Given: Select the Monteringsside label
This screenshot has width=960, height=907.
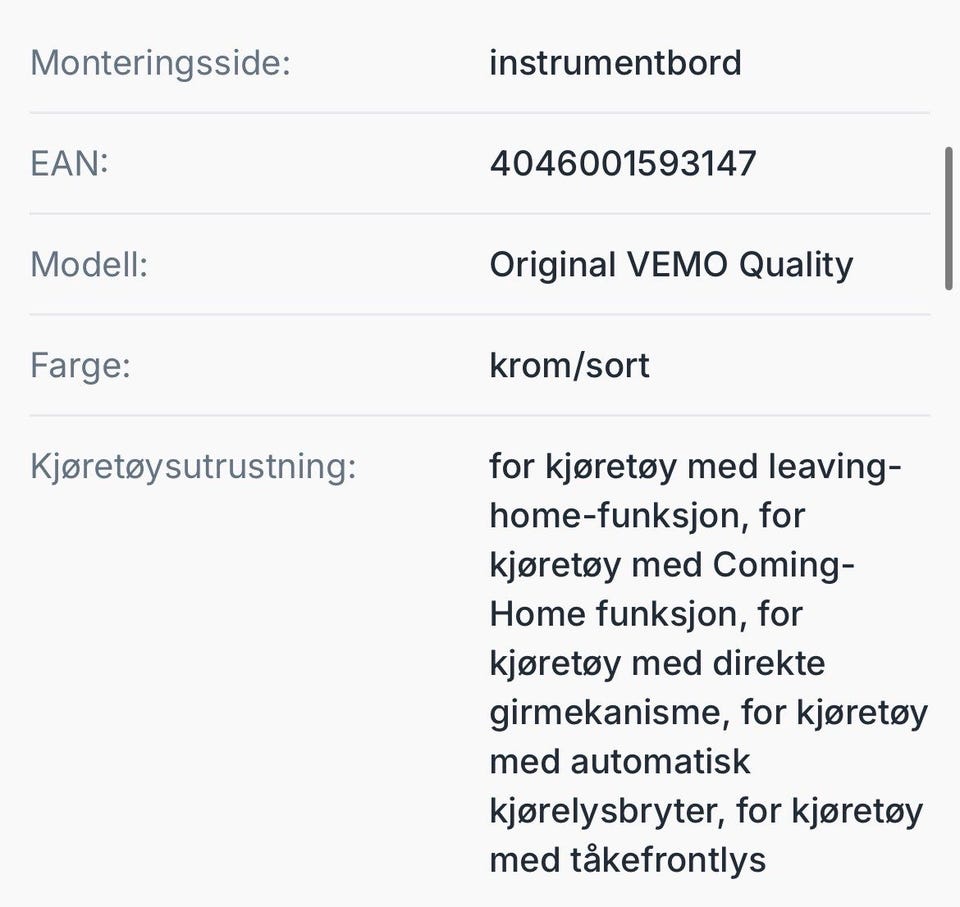Looking at the screenshot, I should tap(160, 63).
